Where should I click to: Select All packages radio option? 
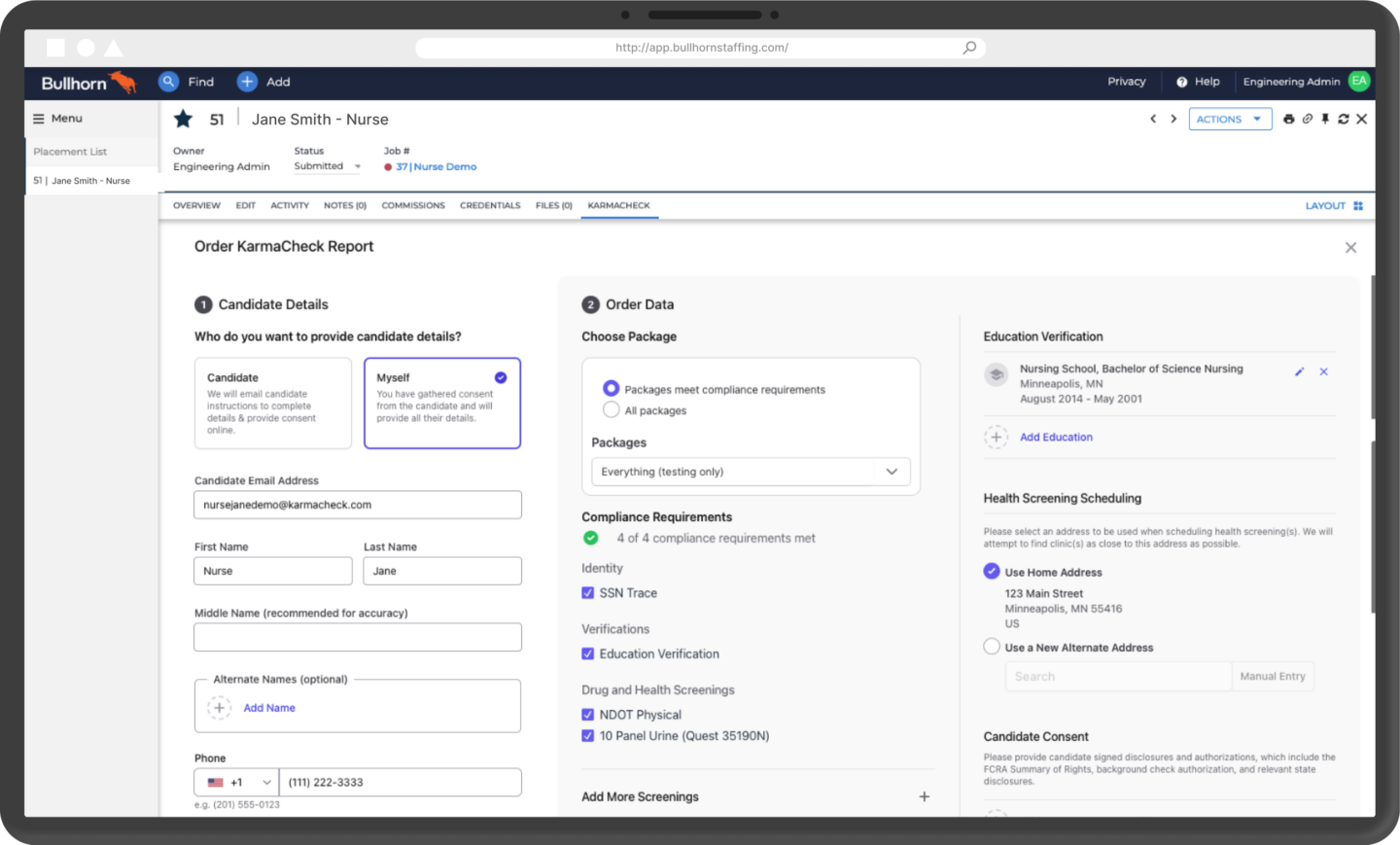[x=611, y=409]
